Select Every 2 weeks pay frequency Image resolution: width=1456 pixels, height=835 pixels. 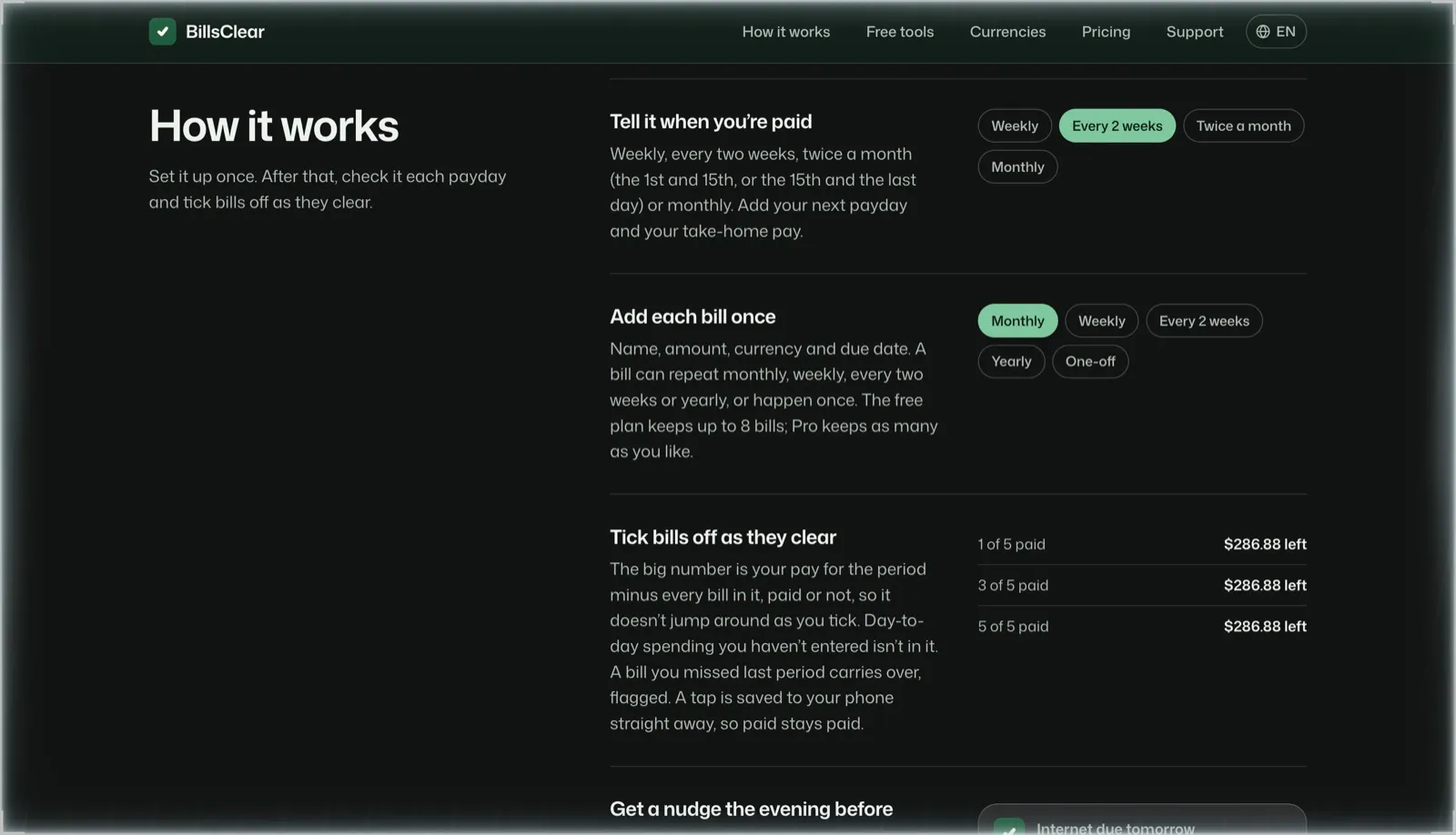pos(1117,126)
